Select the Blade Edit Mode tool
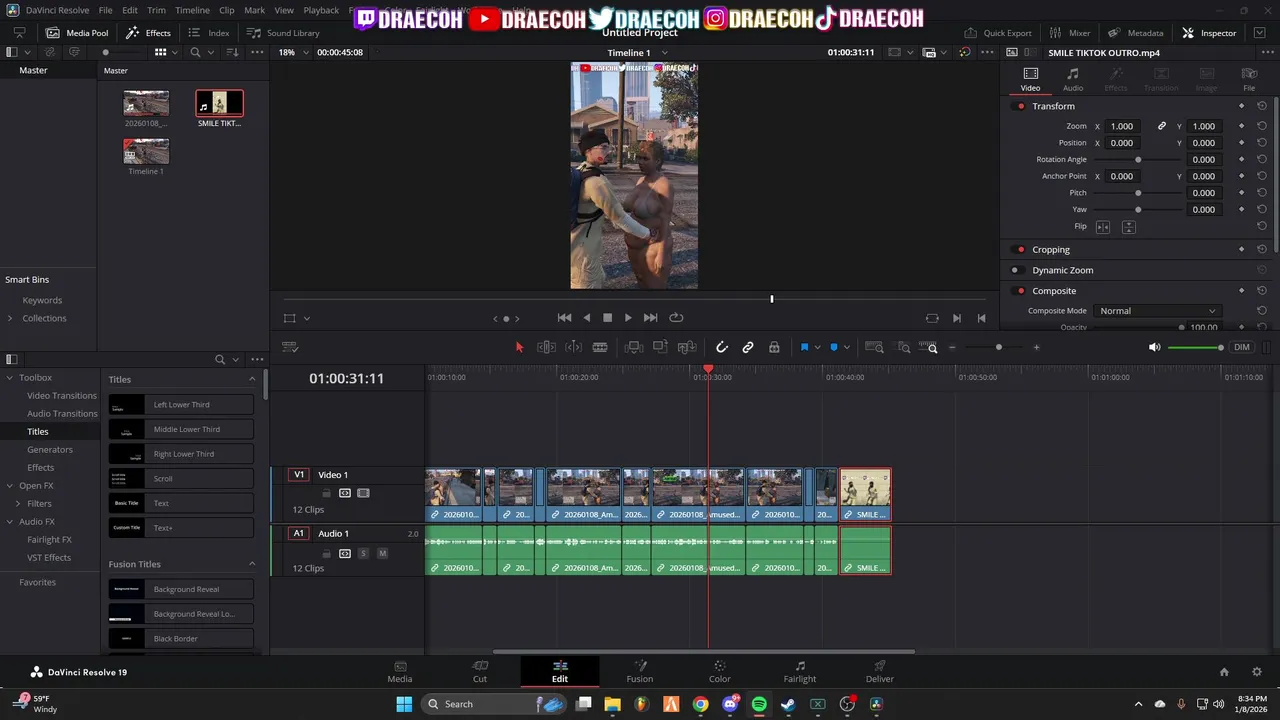The image size is (1280, 720). coord(600,347)
